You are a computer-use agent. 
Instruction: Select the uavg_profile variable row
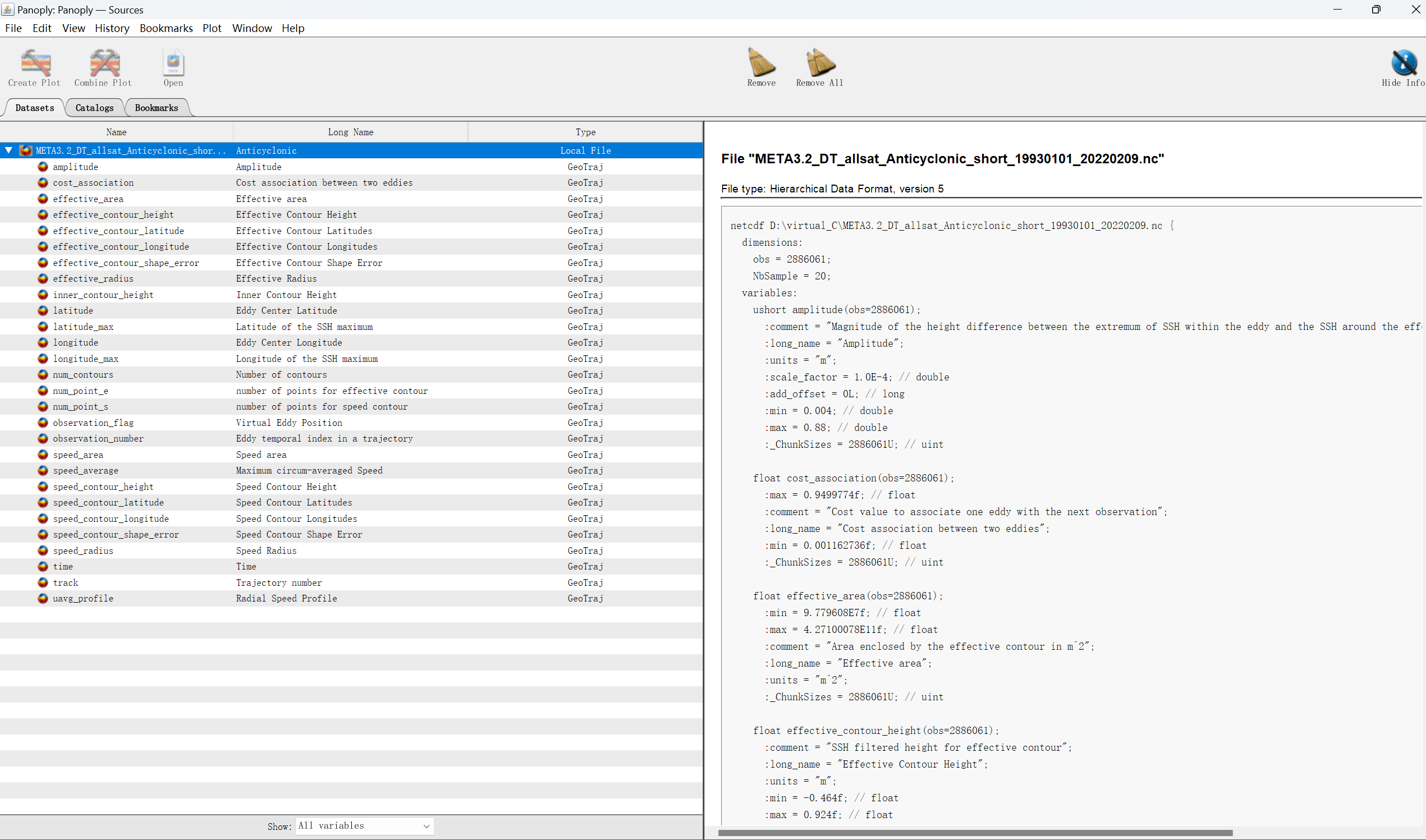coord(83,598)
